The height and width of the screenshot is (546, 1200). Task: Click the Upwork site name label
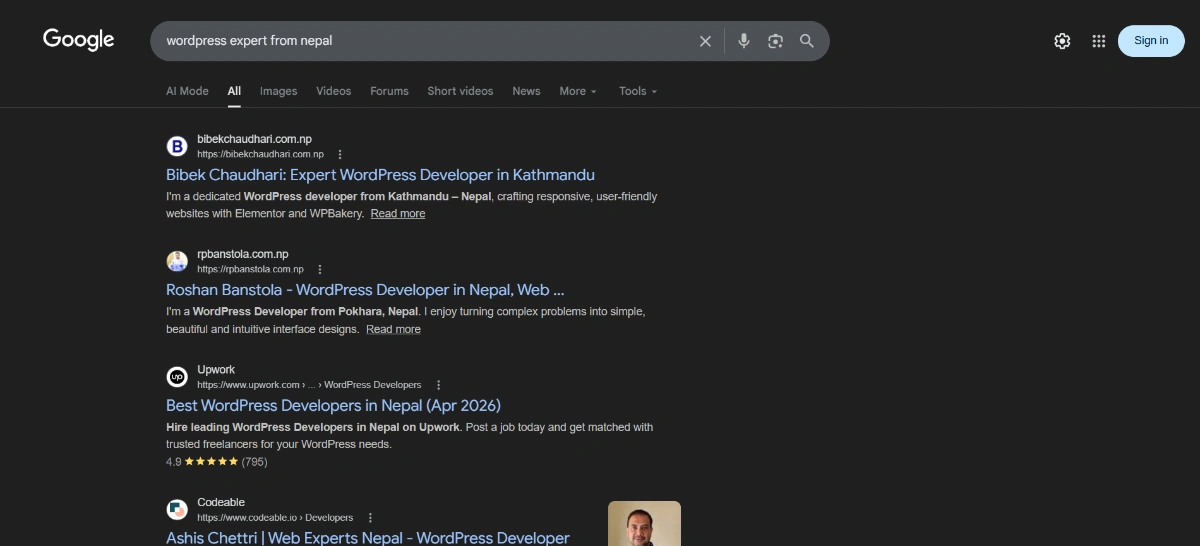coord(216,370)
